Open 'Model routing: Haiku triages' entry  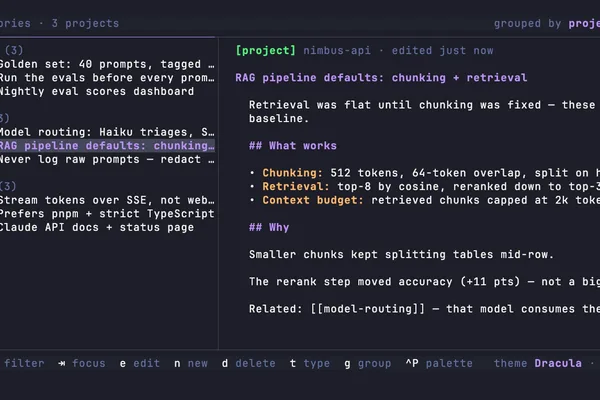[x=107, y=132]
